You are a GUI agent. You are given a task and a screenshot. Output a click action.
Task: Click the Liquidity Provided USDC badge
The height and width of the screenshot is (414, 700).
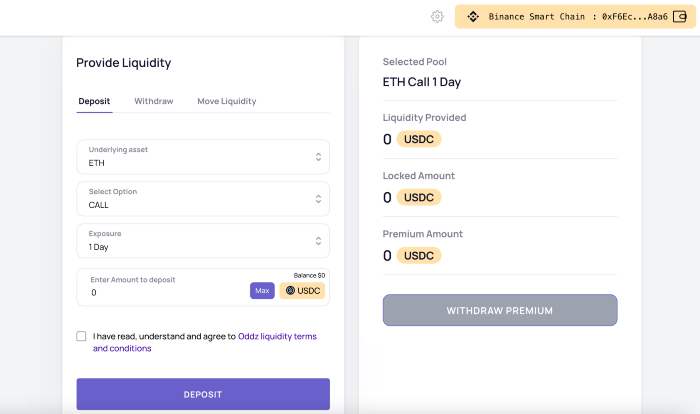(419, 139)
